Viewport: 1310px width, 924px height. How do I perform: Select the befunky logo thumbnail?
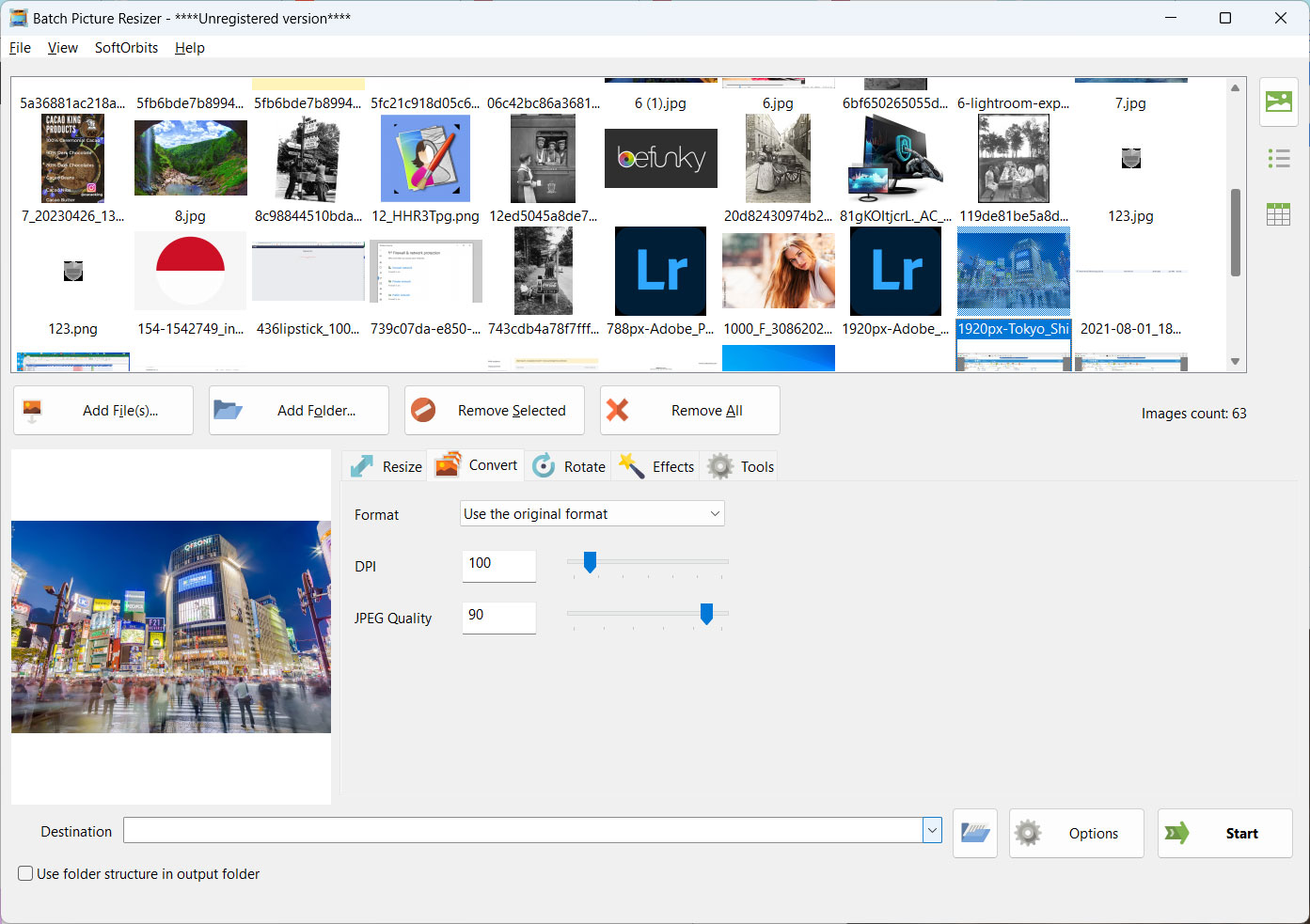point(661,159)
